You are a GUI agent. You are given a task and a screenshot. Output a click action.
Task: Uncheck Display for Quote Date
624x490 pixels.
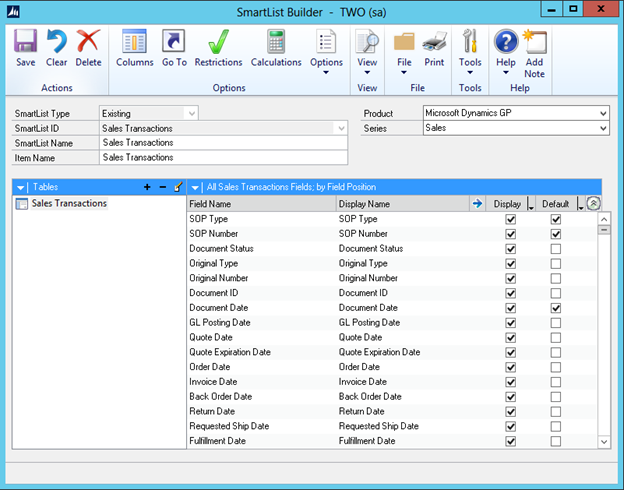pos(510,338)
